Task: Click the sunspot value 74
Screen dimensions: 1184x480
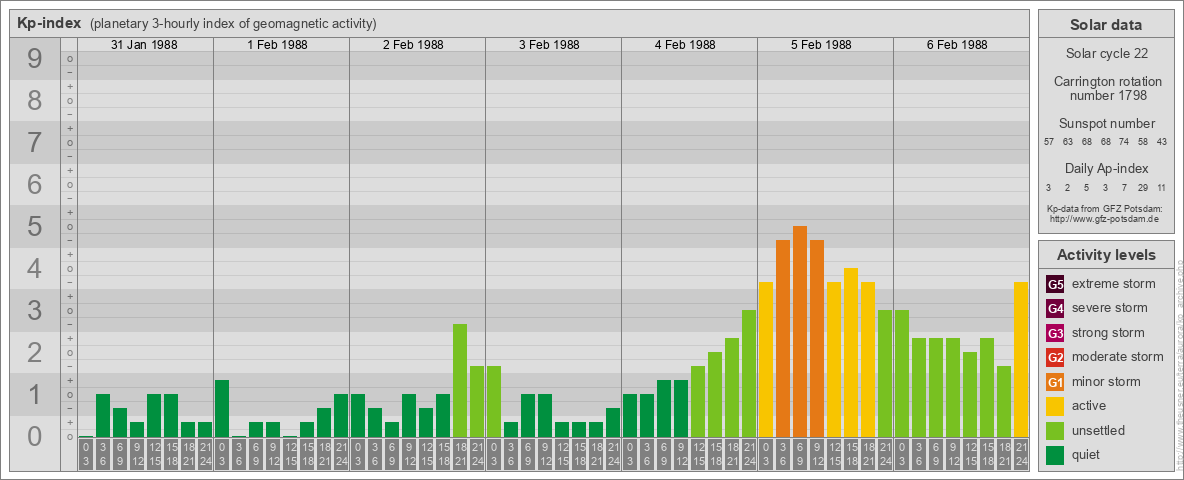Action: click(x=1124, y=142)
